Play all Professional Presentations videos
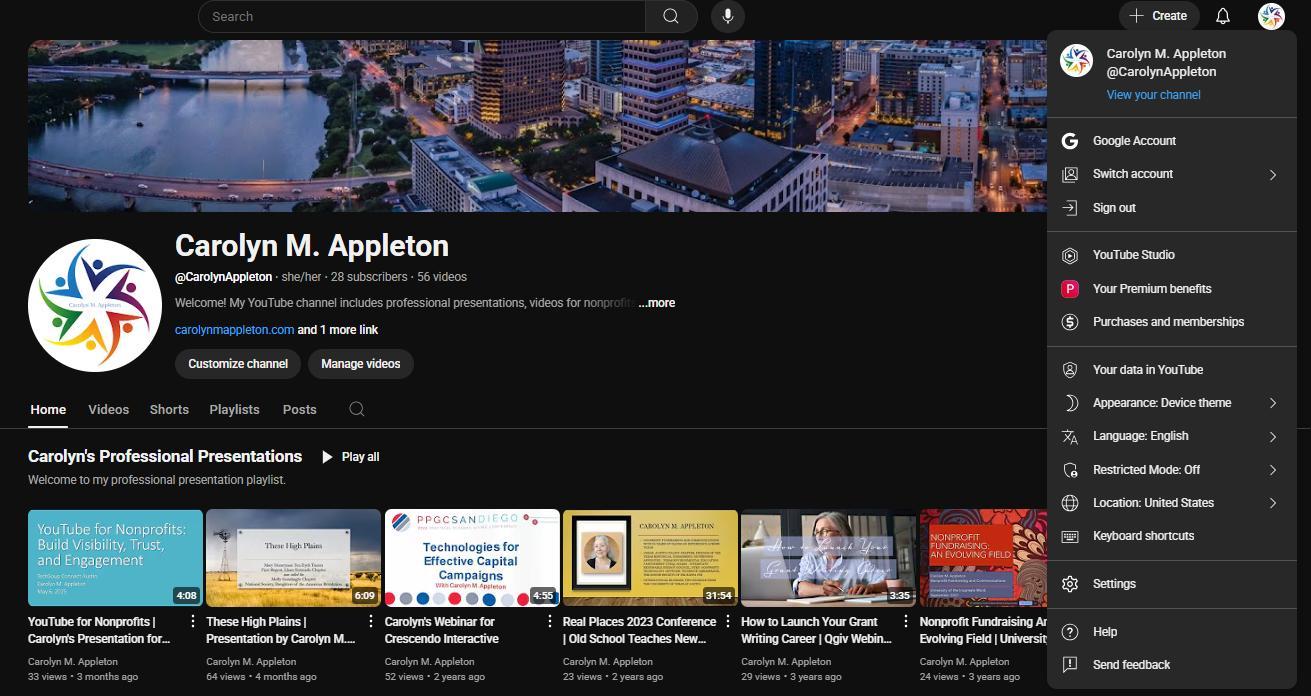The width and height of the screenshot is (1311, 696). pyautogui.click(x=350, y=457)
